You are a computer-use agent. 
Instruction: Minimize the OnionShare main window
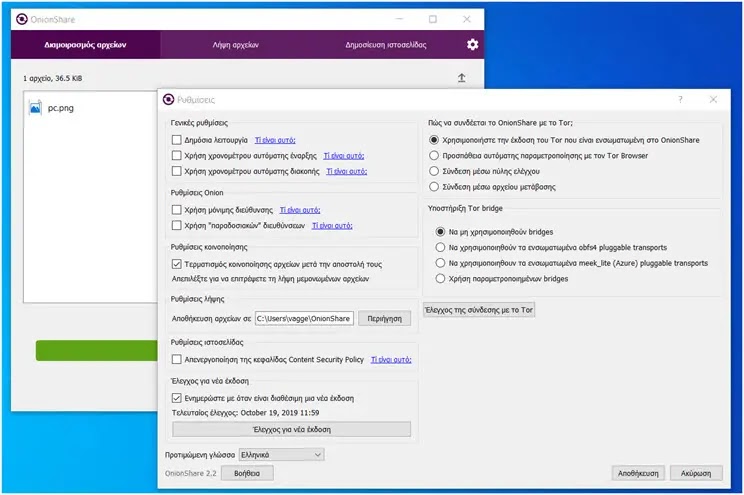pos(399,19)
